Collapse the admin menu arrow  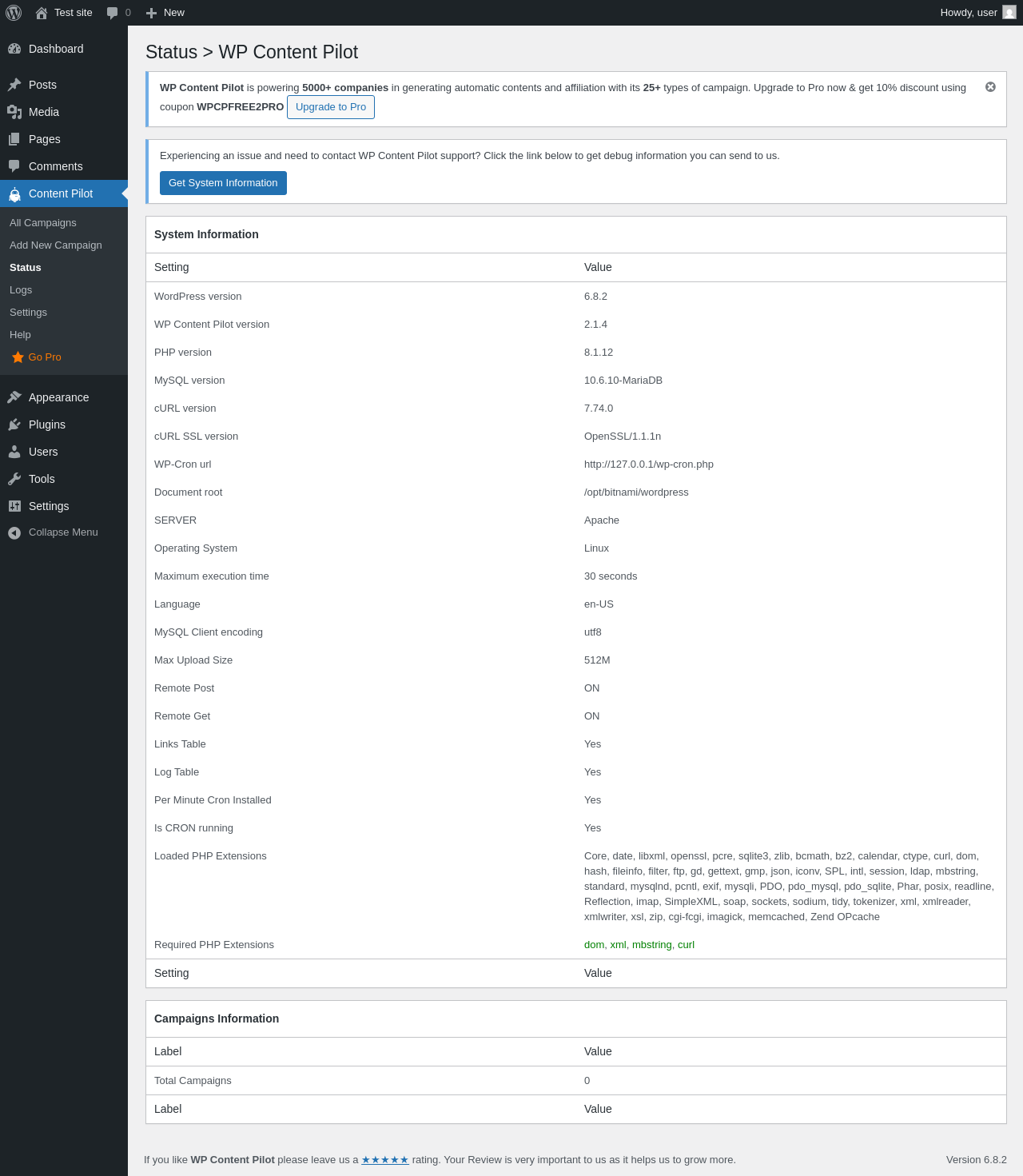[14, 532]
